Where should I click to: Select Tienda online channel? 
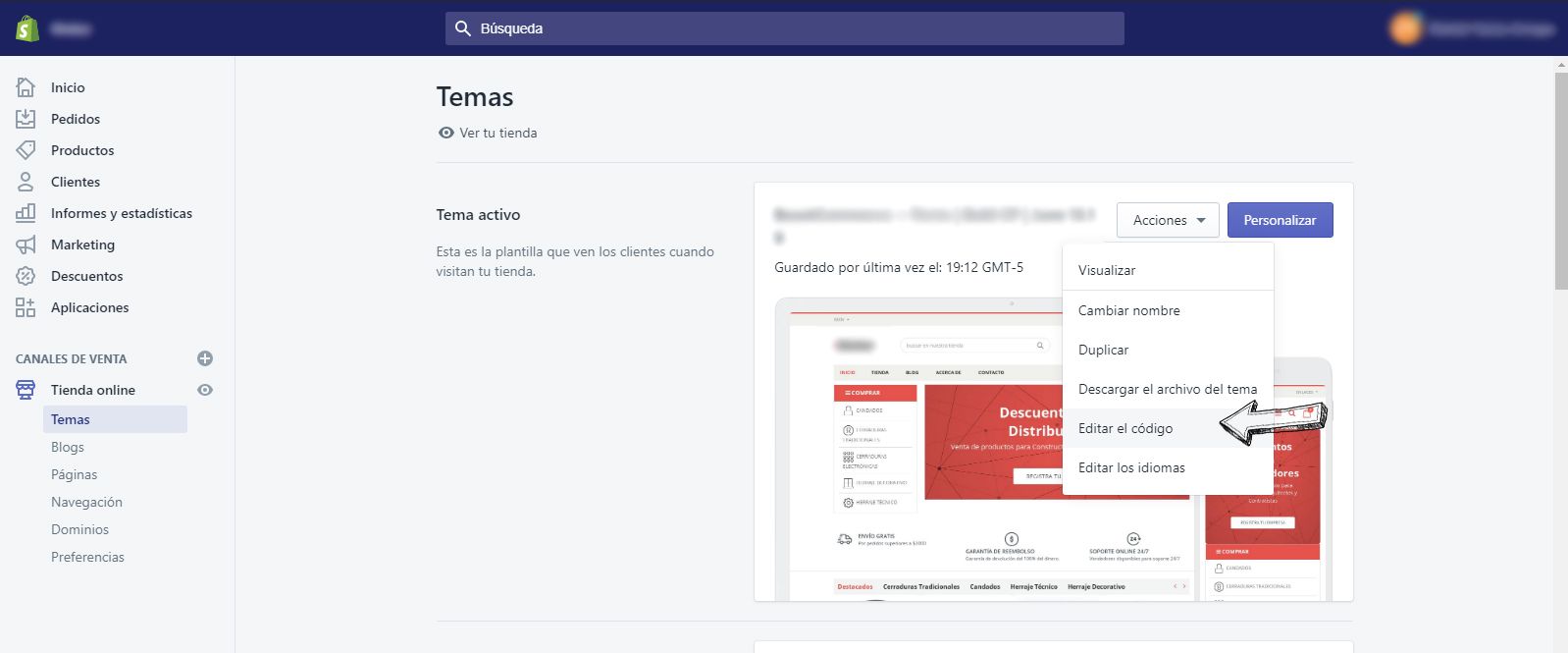coord(93,390)
